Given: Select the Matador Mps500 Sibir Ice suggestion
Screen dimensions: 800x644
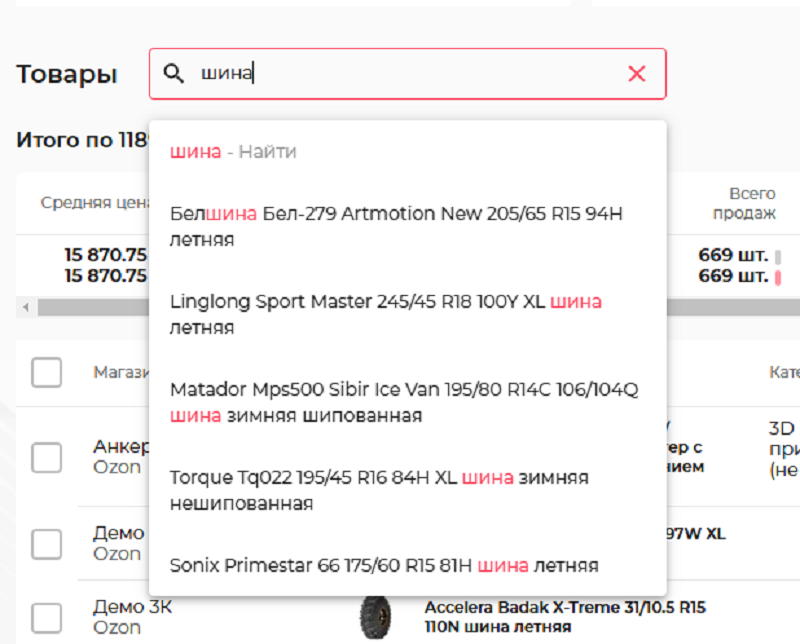Looking at the screenshot, I should 403,402.
